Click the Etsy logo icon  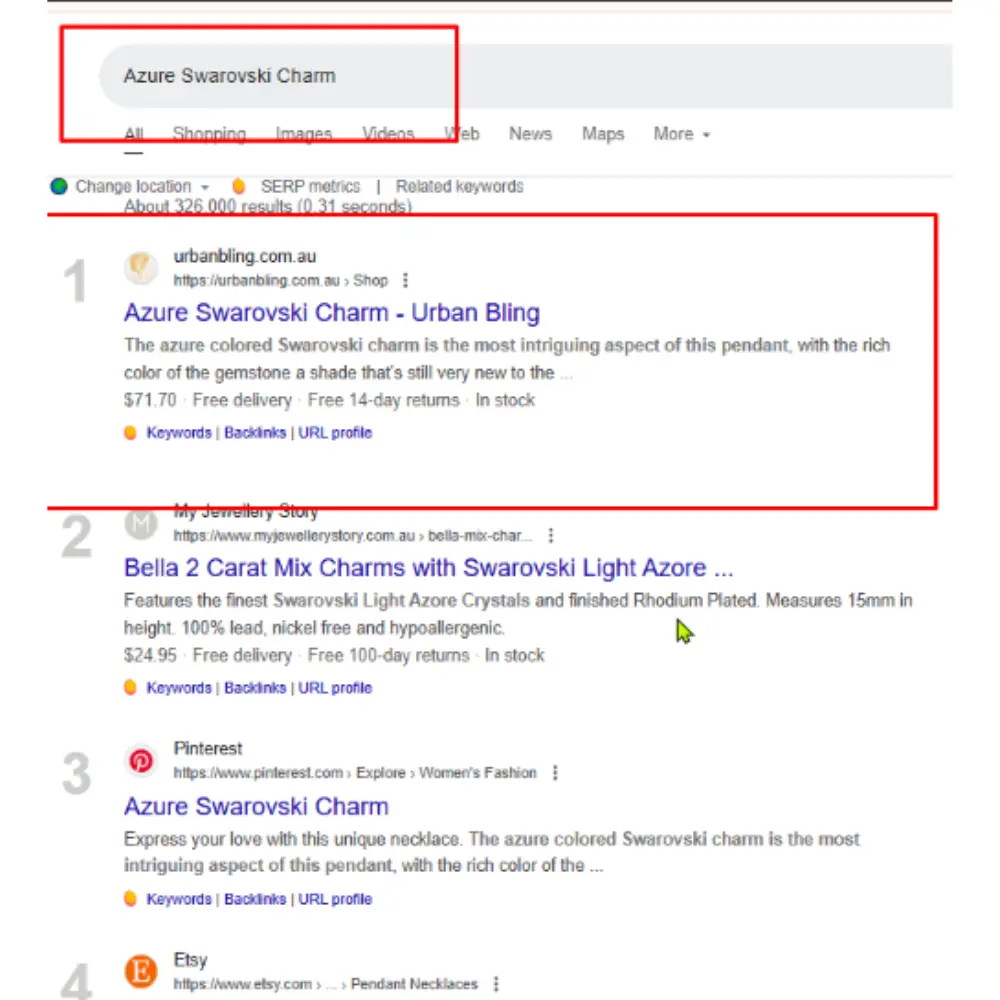(141, 971)
